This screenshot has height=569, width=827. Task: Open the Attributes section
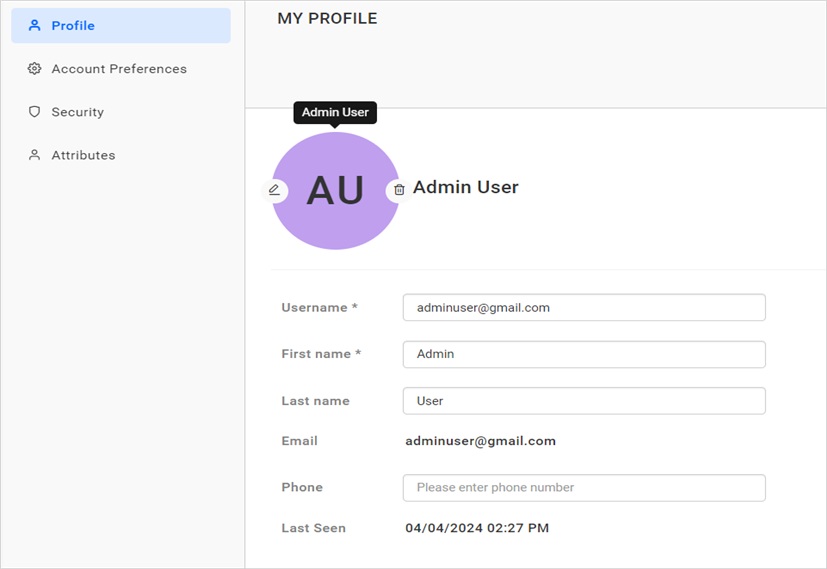[x=121, y=155]
